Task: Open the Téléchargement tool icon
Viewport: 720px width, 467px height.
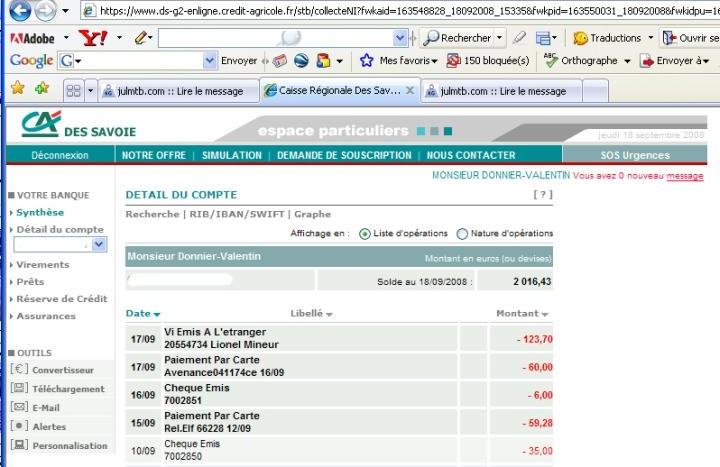Action: pos(19,388)
